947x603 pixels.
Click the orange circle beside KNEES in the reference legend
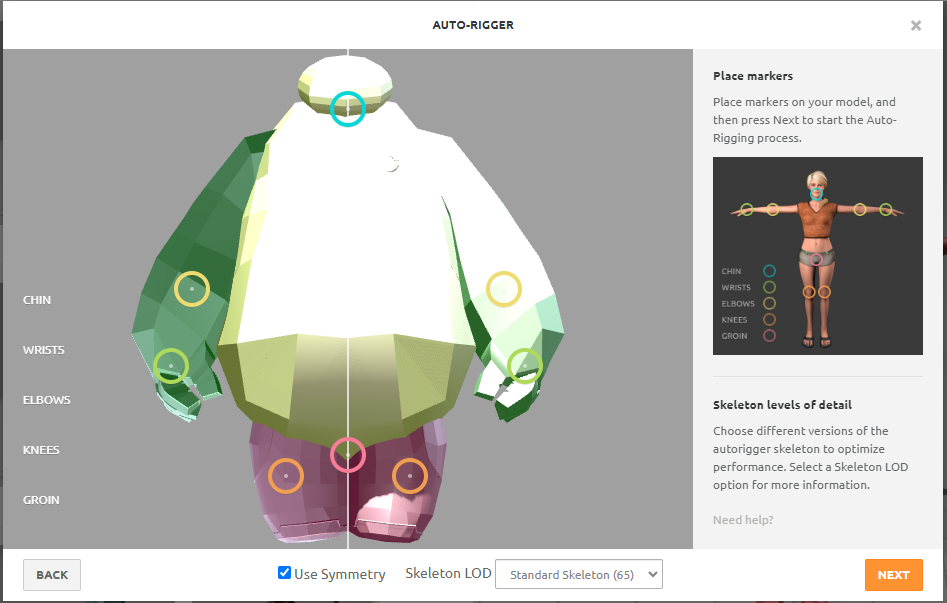click(x=769, y=320)
